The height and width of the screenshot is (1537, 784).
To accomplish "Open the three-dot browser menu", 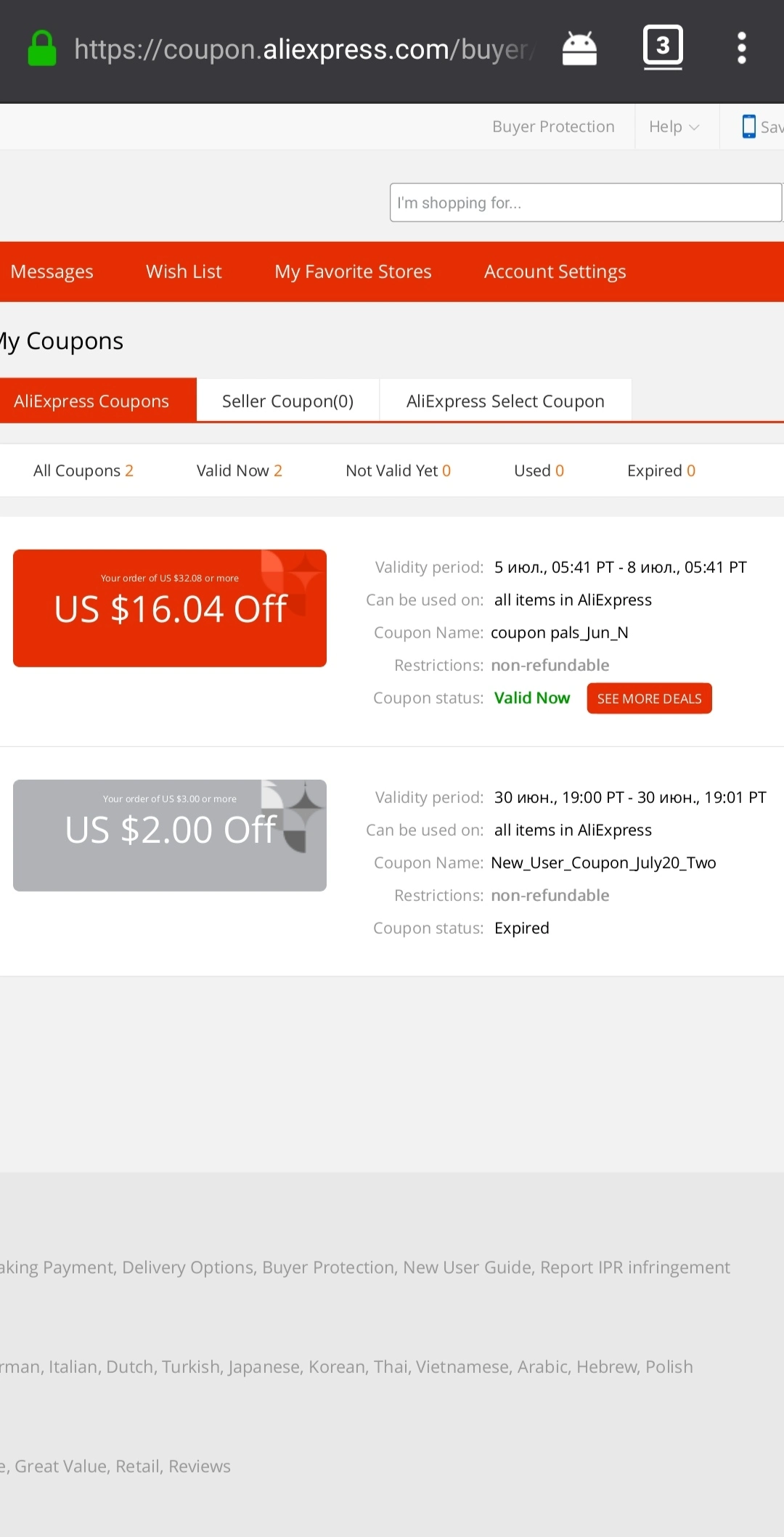I will pos(741,48).
